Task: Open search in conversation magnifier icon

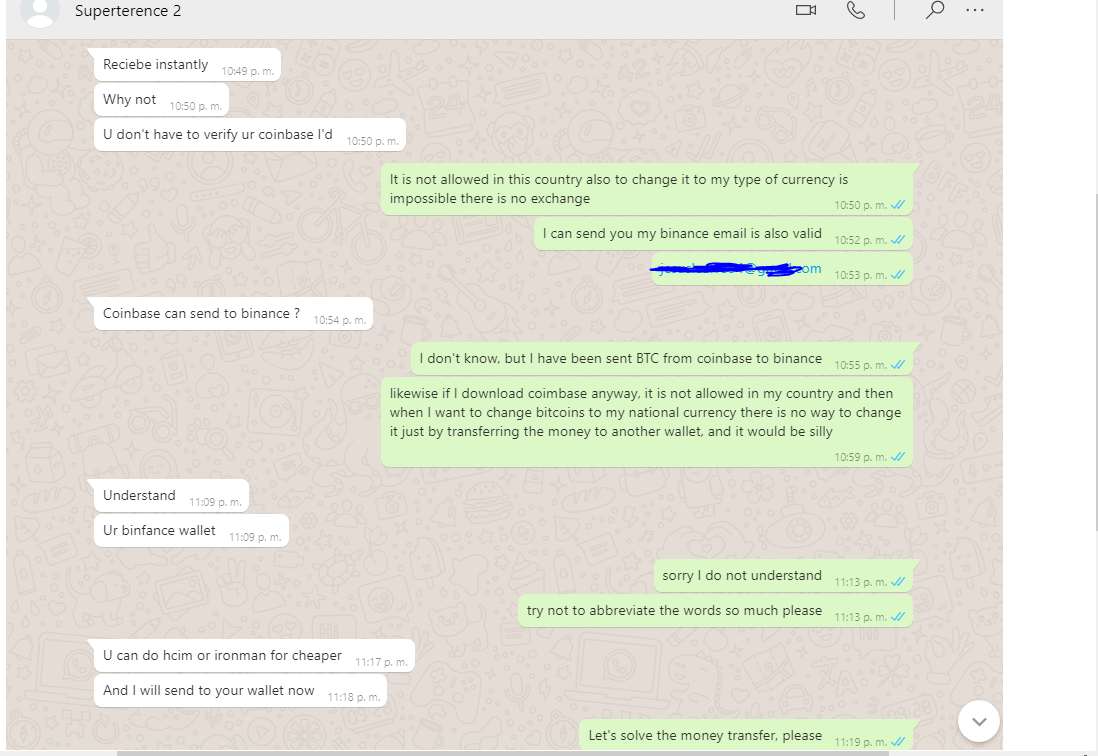Action: click(x=935, y=10)
